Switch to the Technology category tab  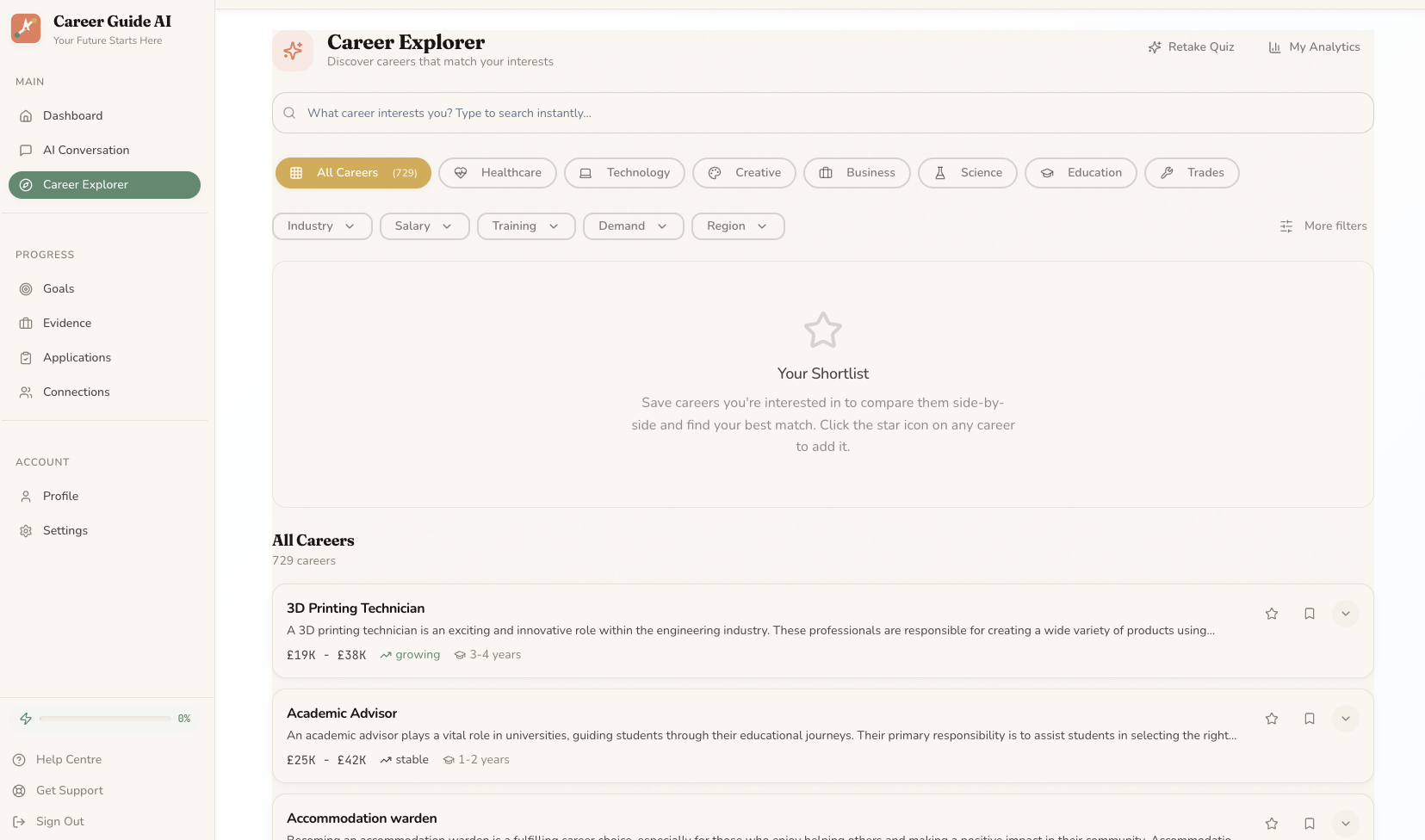click(624, 172)
